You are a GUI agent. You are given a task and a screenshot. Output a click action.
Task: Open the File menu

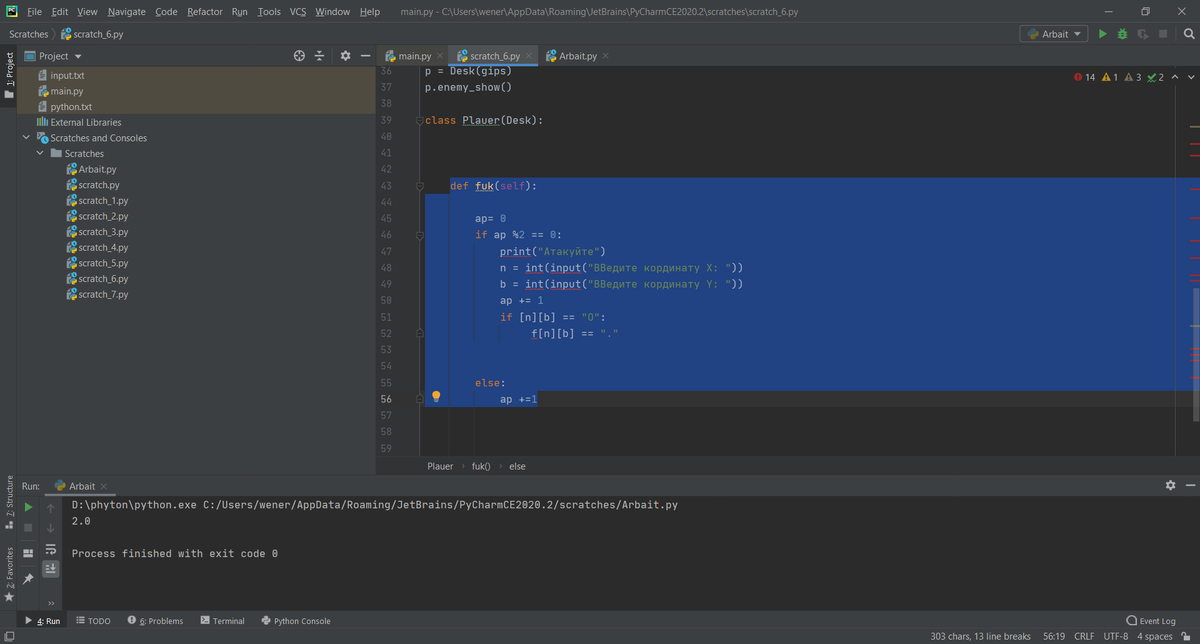[x=34, y=11]
